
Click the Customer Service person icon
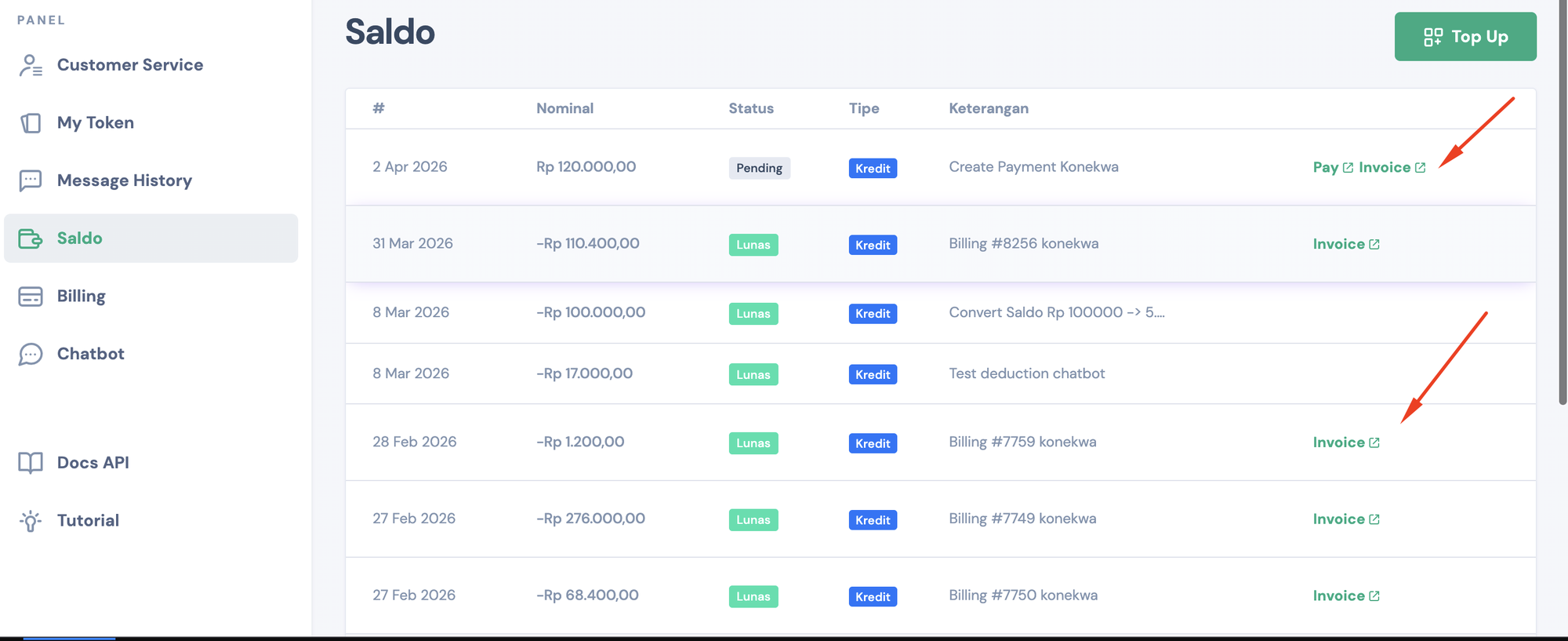[31, 65]
